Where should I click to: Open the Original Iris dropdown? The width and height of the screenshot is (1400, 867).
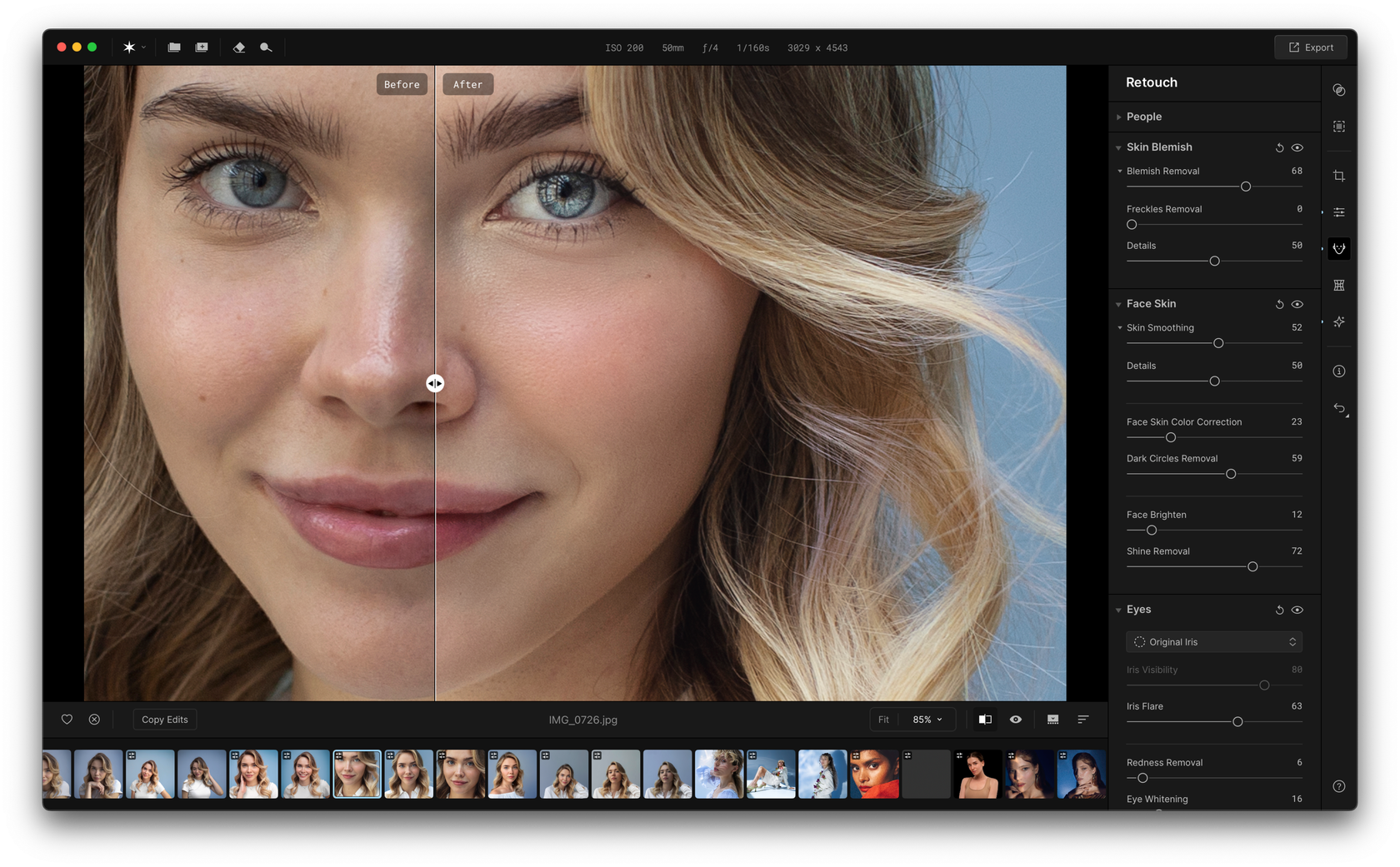point(1213,641)
